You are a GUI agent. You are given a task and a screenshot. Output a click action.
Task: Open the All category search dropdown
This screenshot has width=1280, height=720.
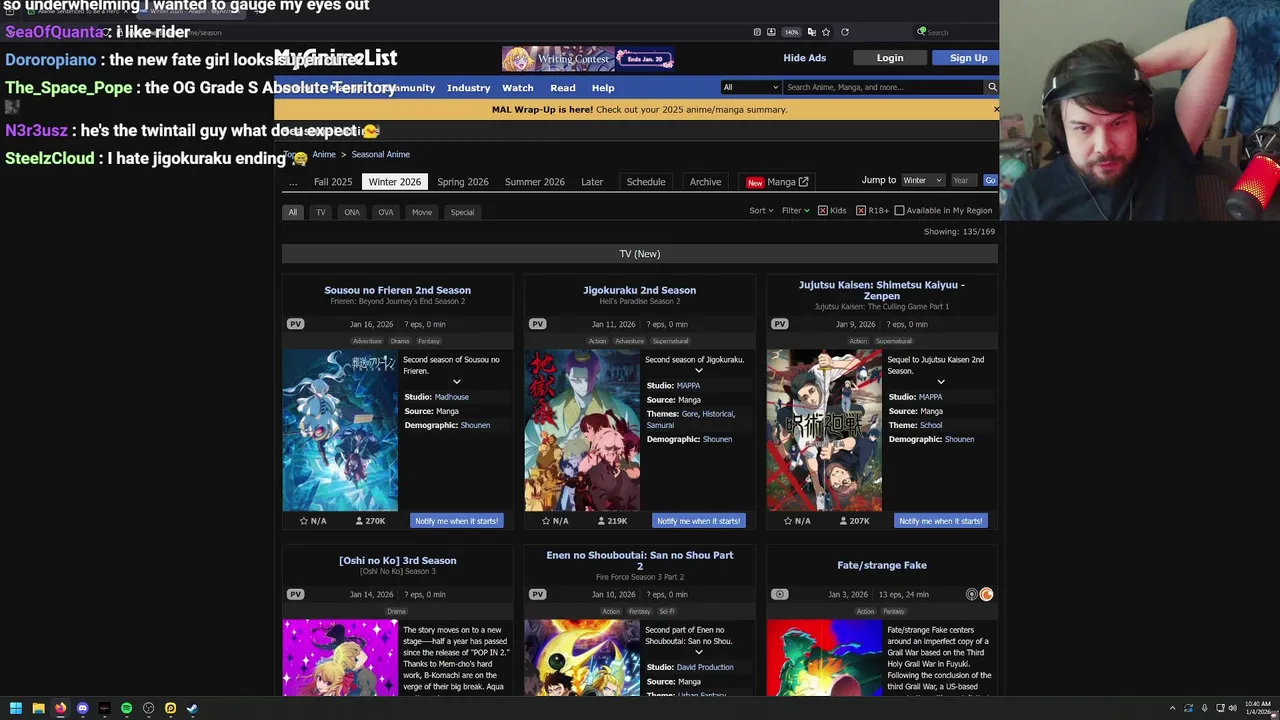click(750, 87)
